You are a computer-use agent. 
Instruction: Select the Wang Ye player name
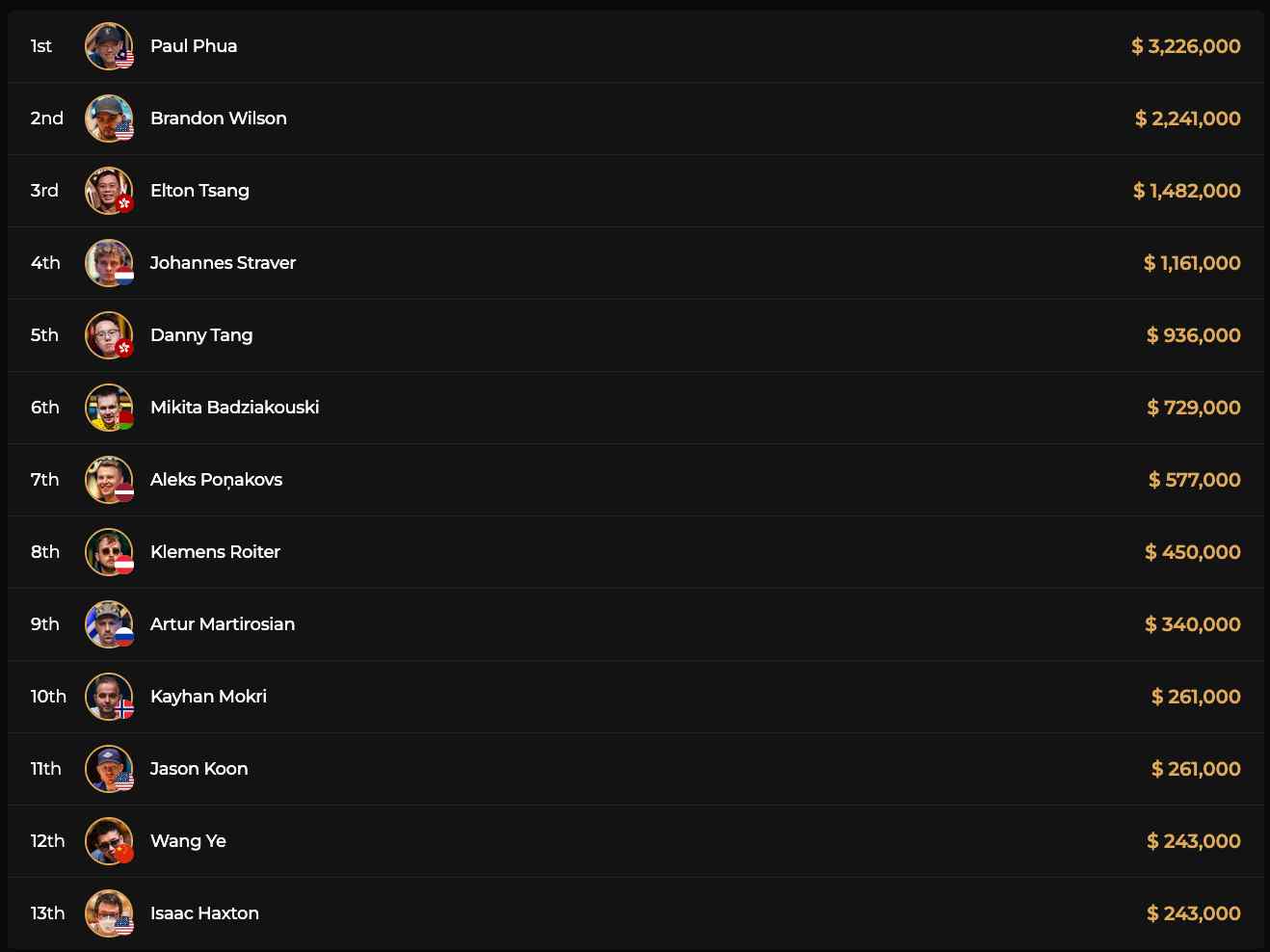click(x=188, y=841)
